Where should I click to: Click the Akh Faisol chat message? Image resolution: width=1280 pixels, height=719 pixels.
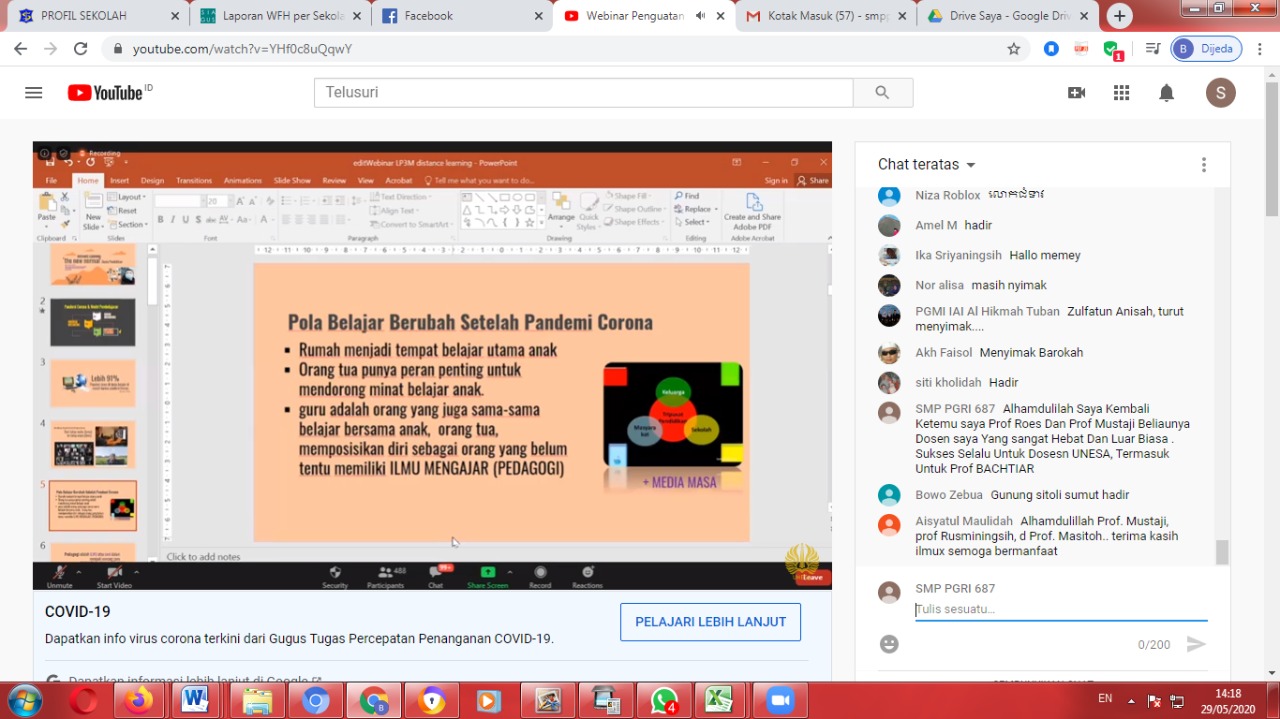[1031, 352]
